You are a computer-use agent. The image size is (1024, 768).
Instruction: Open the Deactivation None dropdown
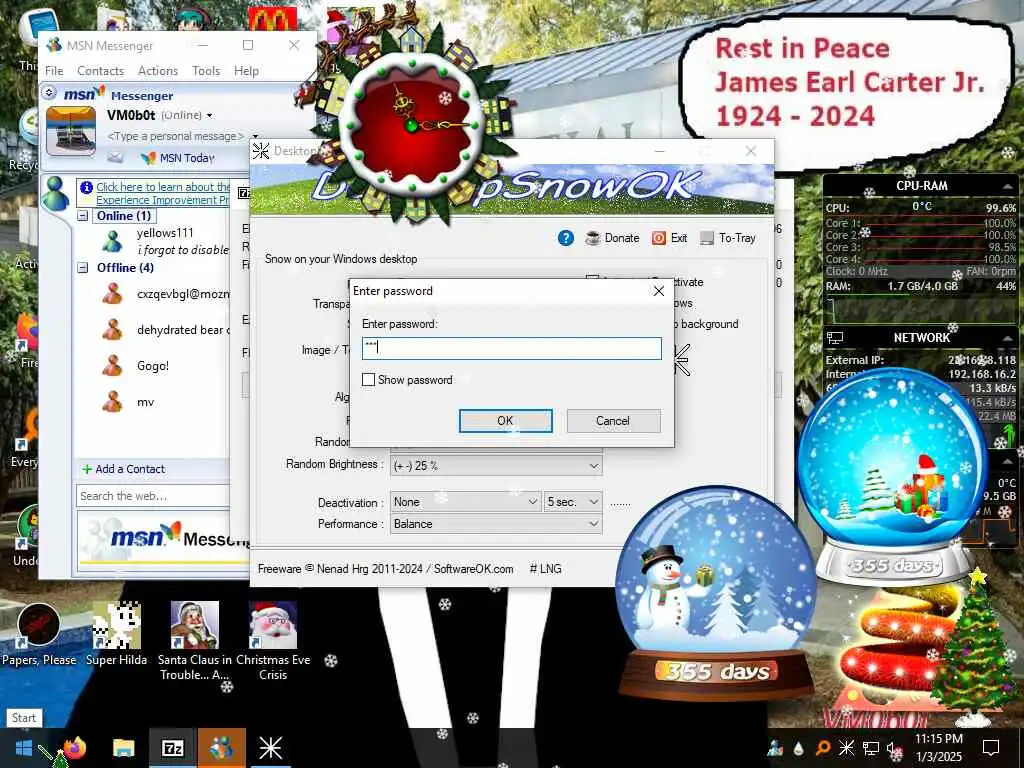pos(532,502)
